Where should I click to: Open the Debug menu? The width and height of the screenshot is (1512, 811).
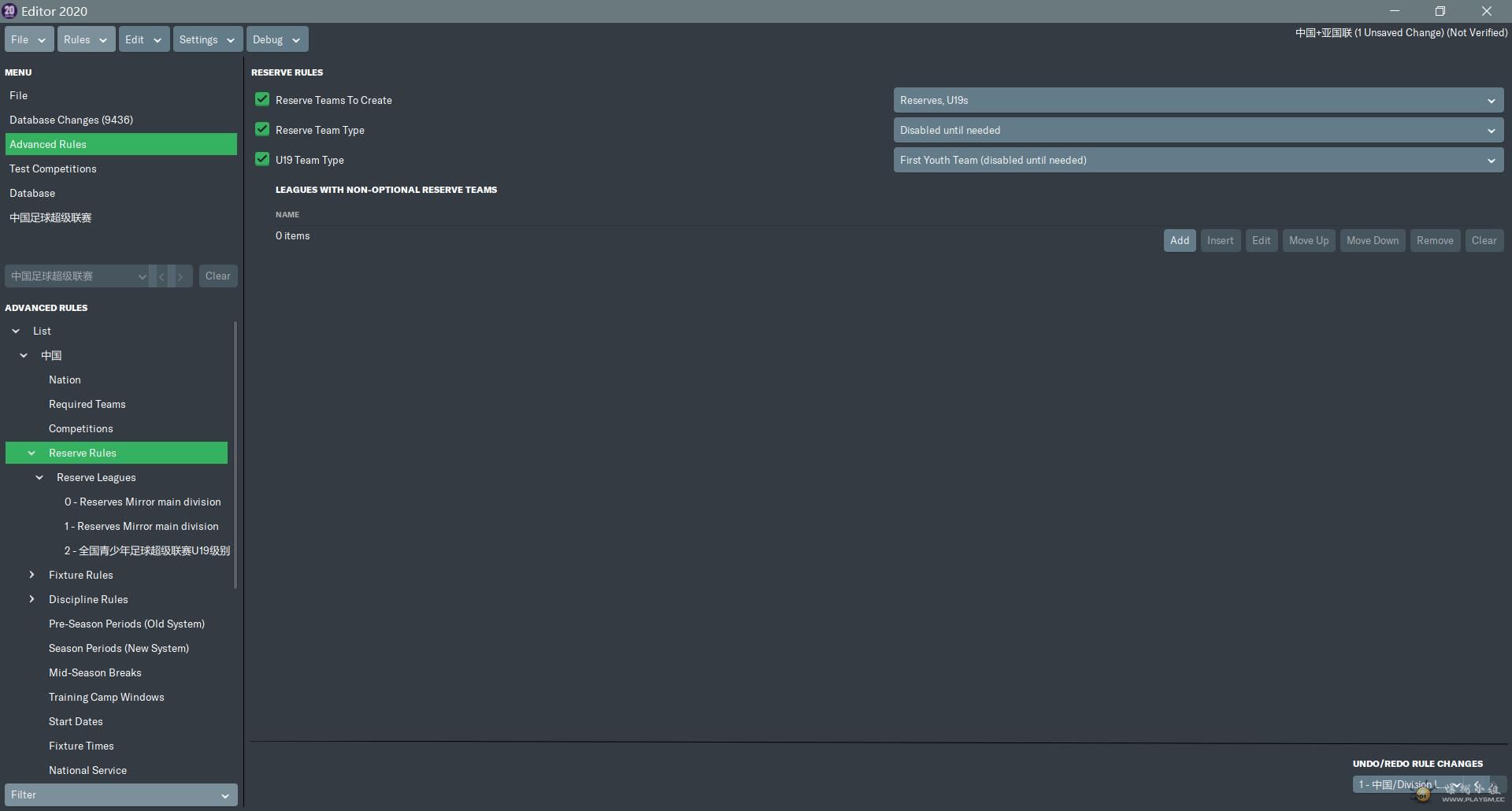click(x=276, y=39)
